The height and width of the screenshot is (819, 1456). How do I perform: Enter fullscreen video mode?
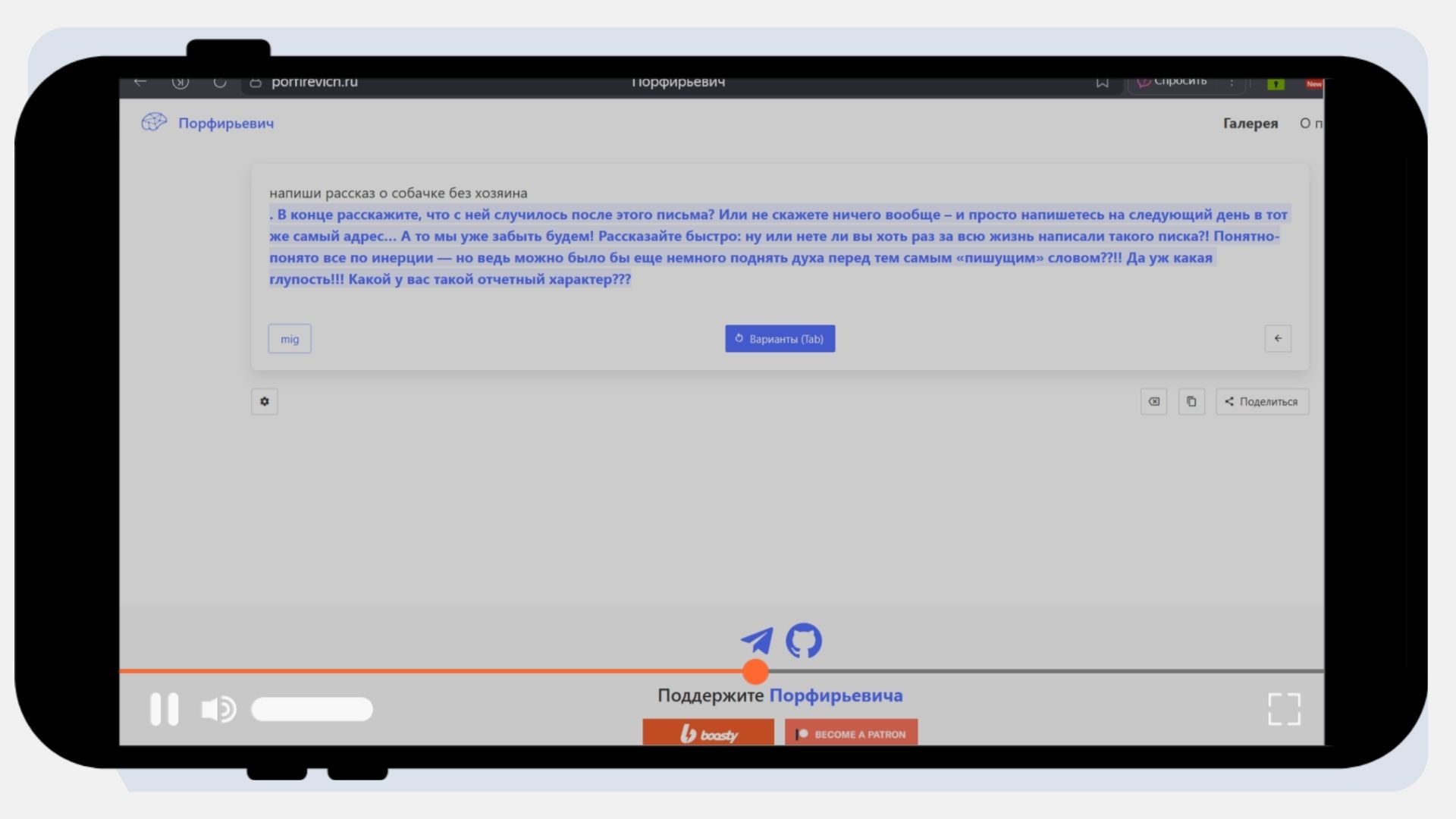pyautogui.click(x=1284, y=709)
